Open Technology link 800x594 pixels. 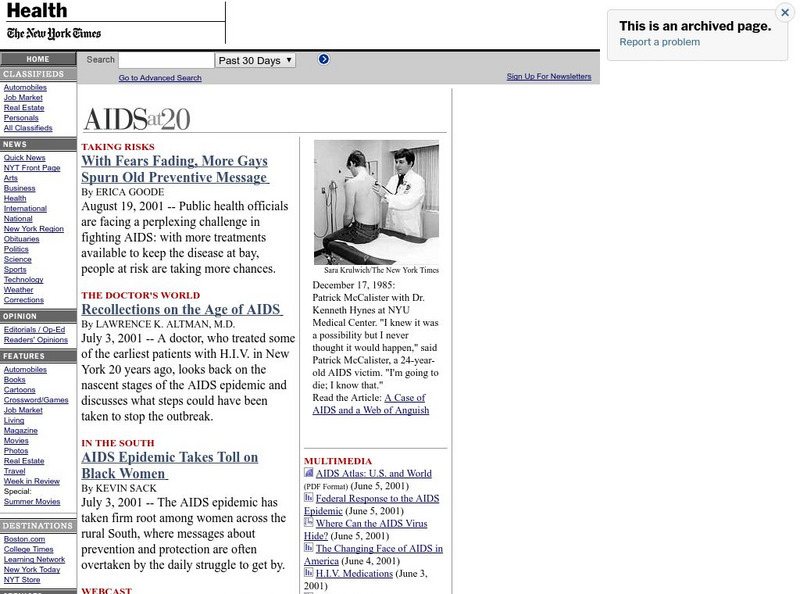coord(23,280)
